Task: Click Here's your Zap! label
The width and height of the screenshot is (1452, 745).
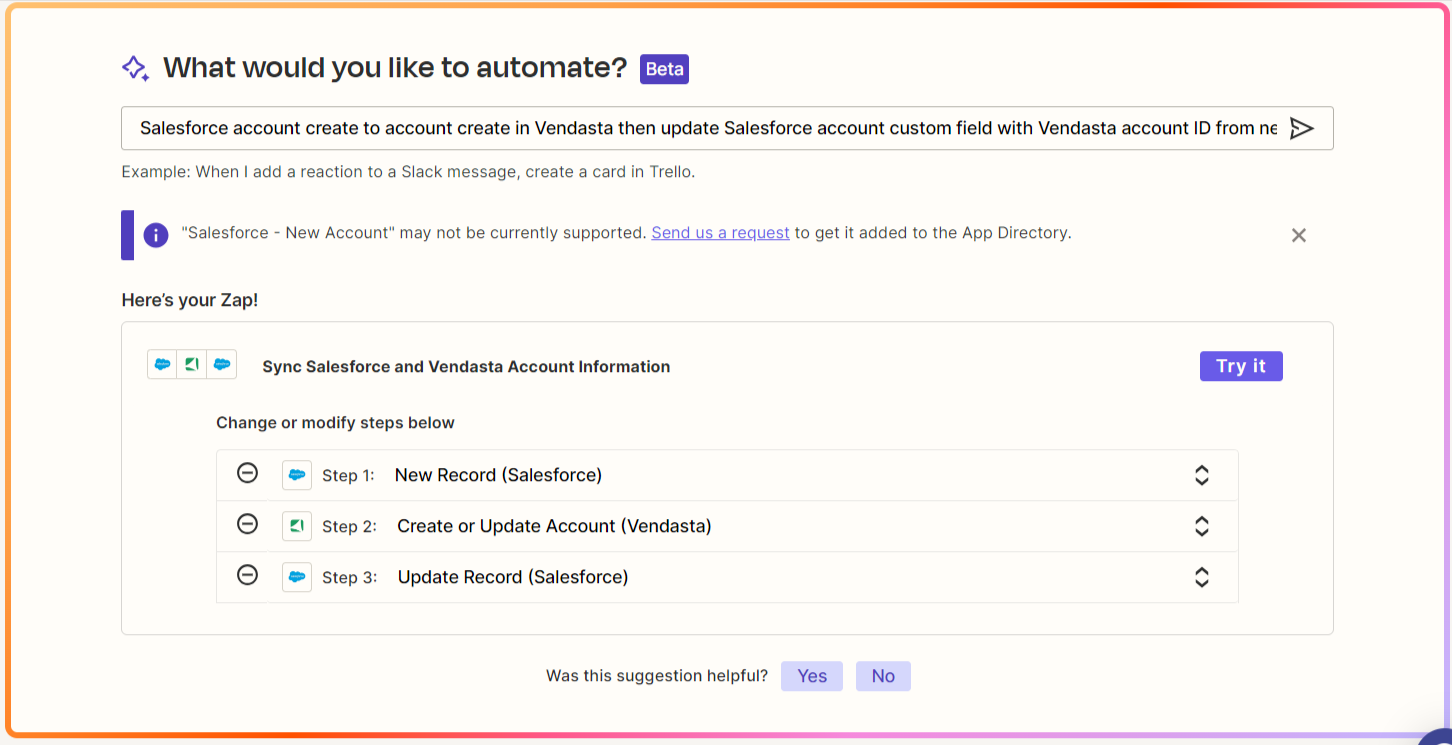Action: (190, 300)
